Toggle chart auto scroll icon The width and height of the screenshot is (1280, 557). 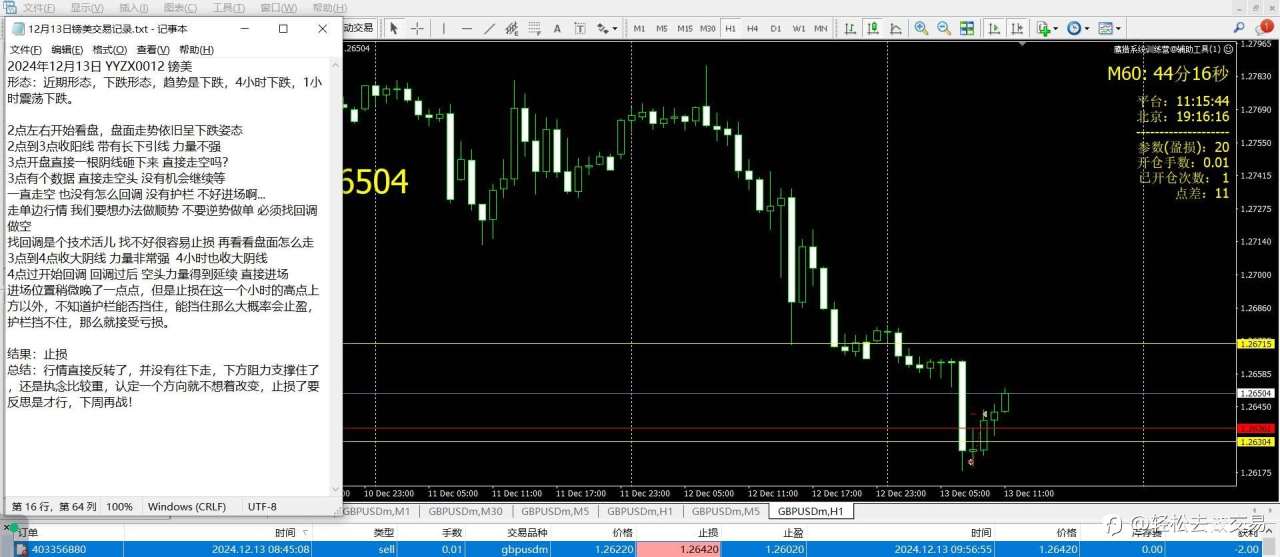tap(994, 29)
